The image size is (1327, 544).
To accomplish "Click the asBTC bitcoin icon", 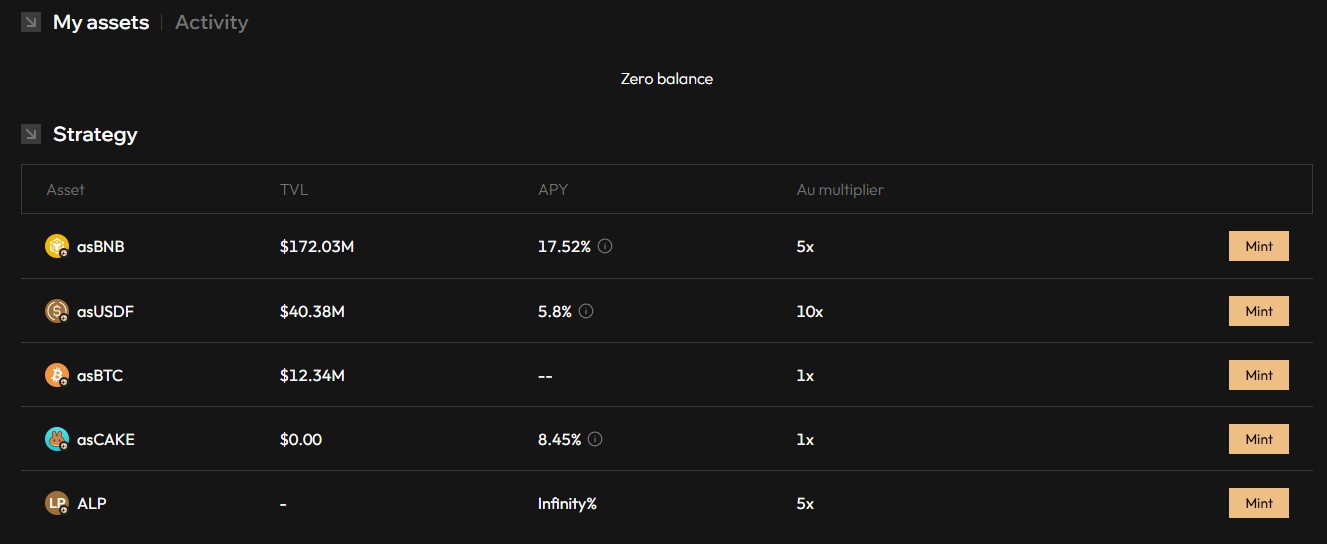I will click(x=57, y=375).
